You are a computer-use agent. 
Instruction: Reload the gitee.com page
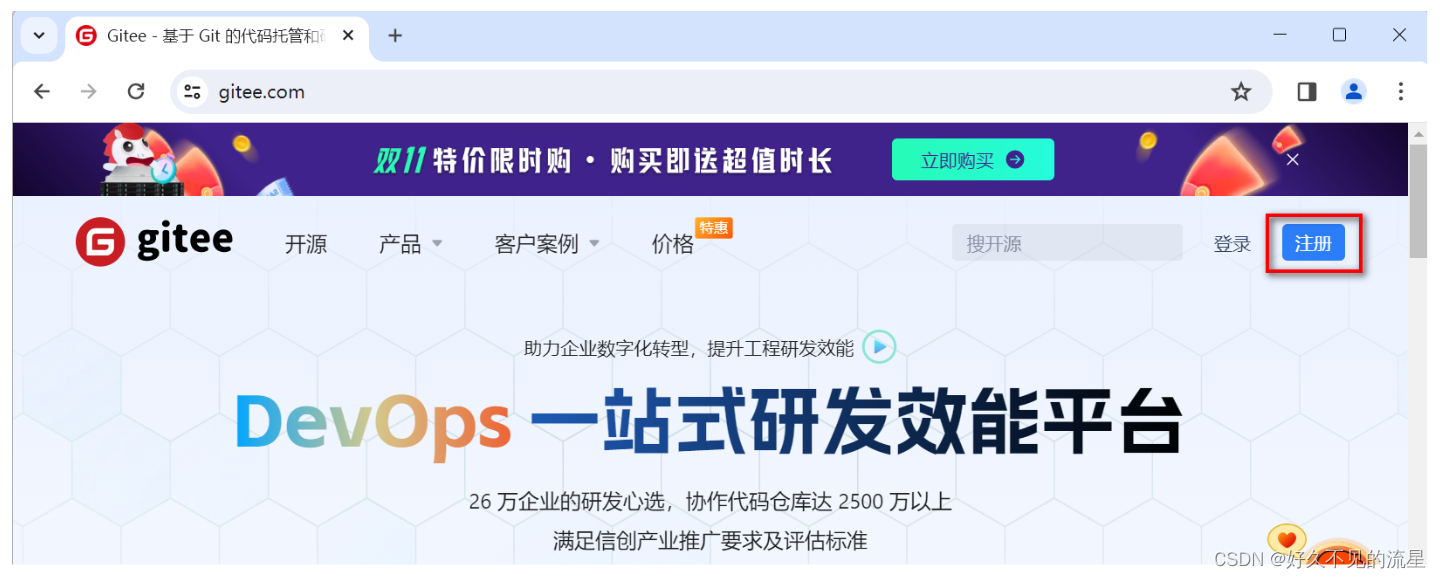(136, 92)
